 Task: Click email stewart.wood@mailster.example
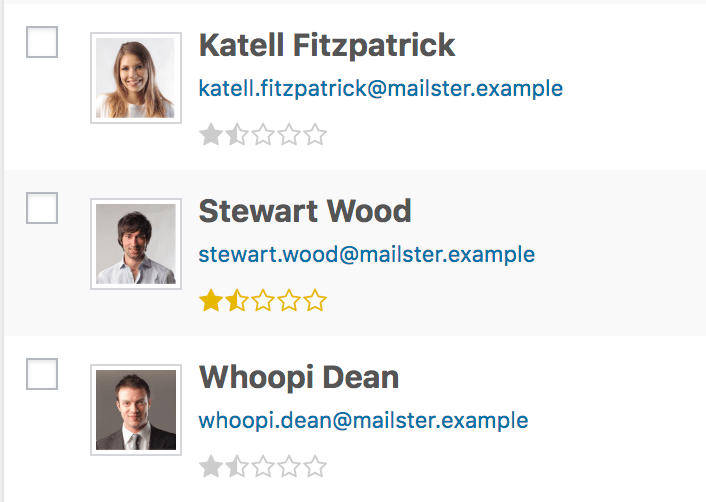[366, 255]
